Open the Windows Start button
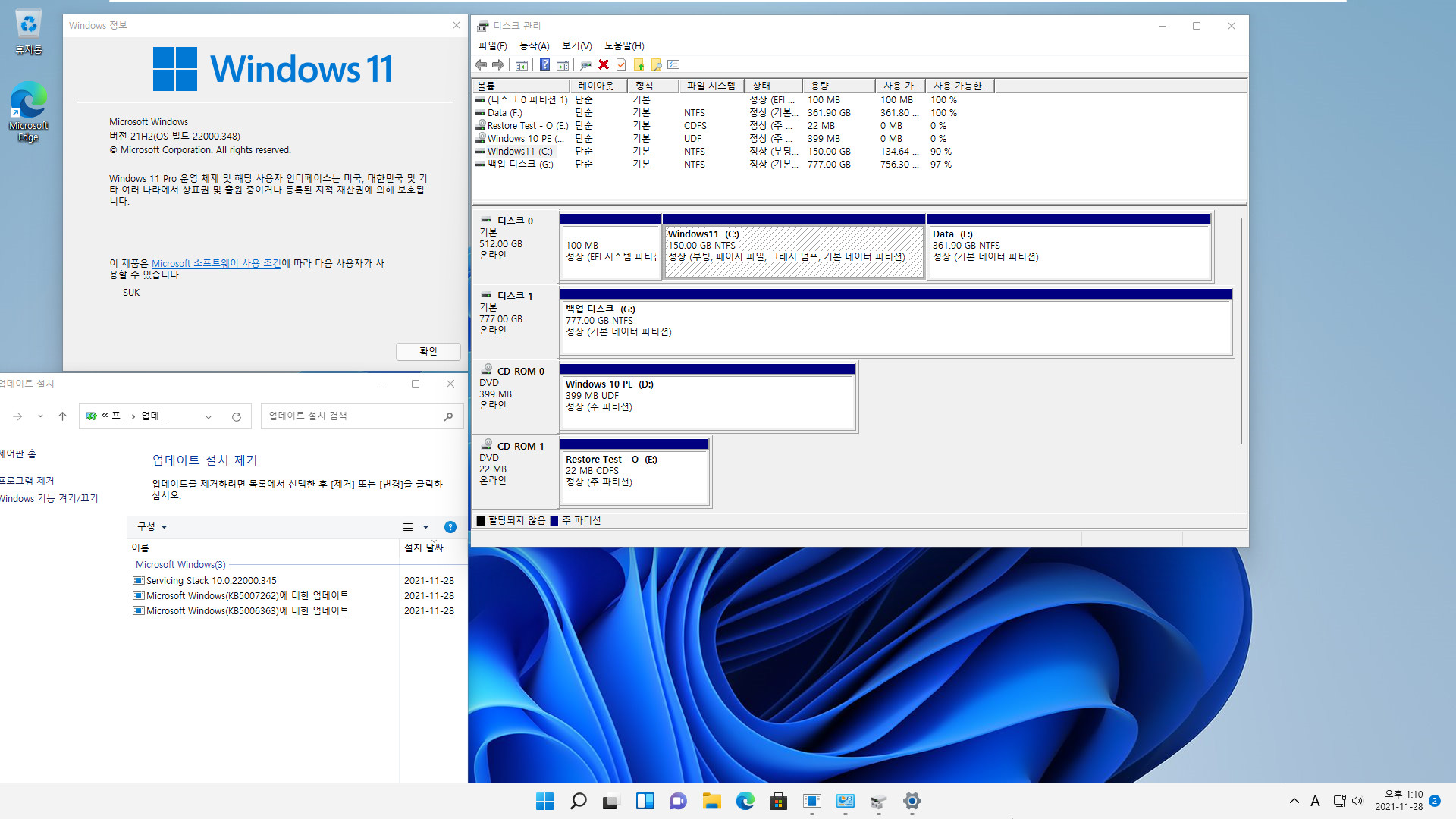 coord(544,801)
